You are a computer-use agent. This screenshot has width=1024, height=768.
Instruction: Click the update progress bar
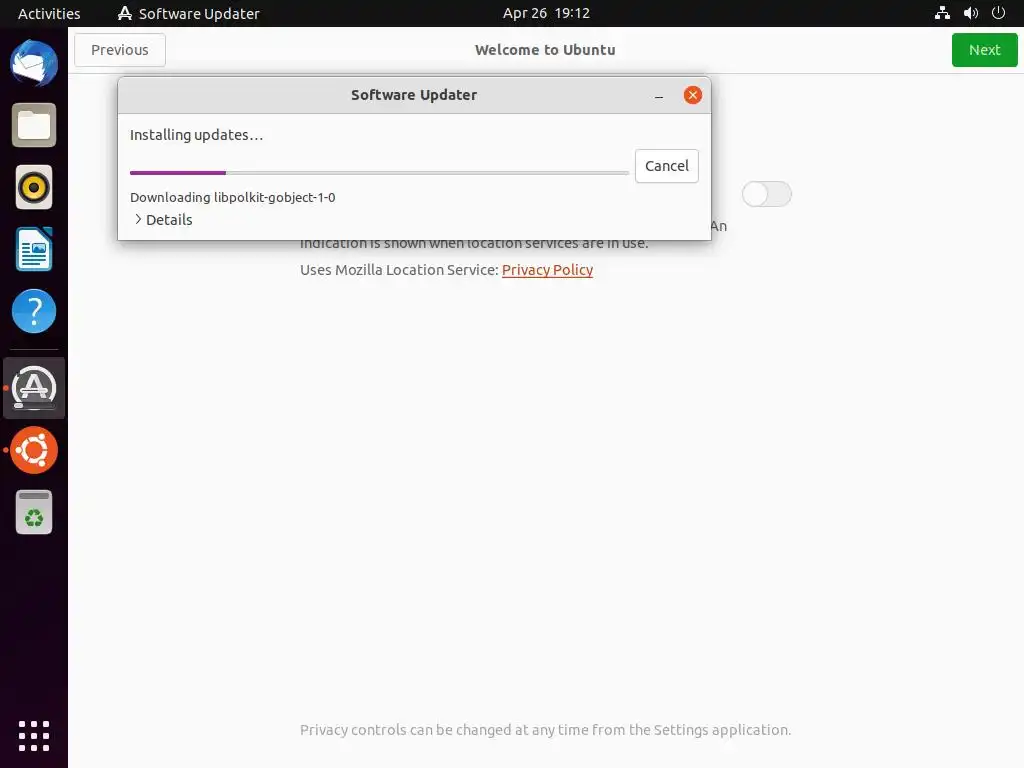pyautogui.click(x=379, y=173)
